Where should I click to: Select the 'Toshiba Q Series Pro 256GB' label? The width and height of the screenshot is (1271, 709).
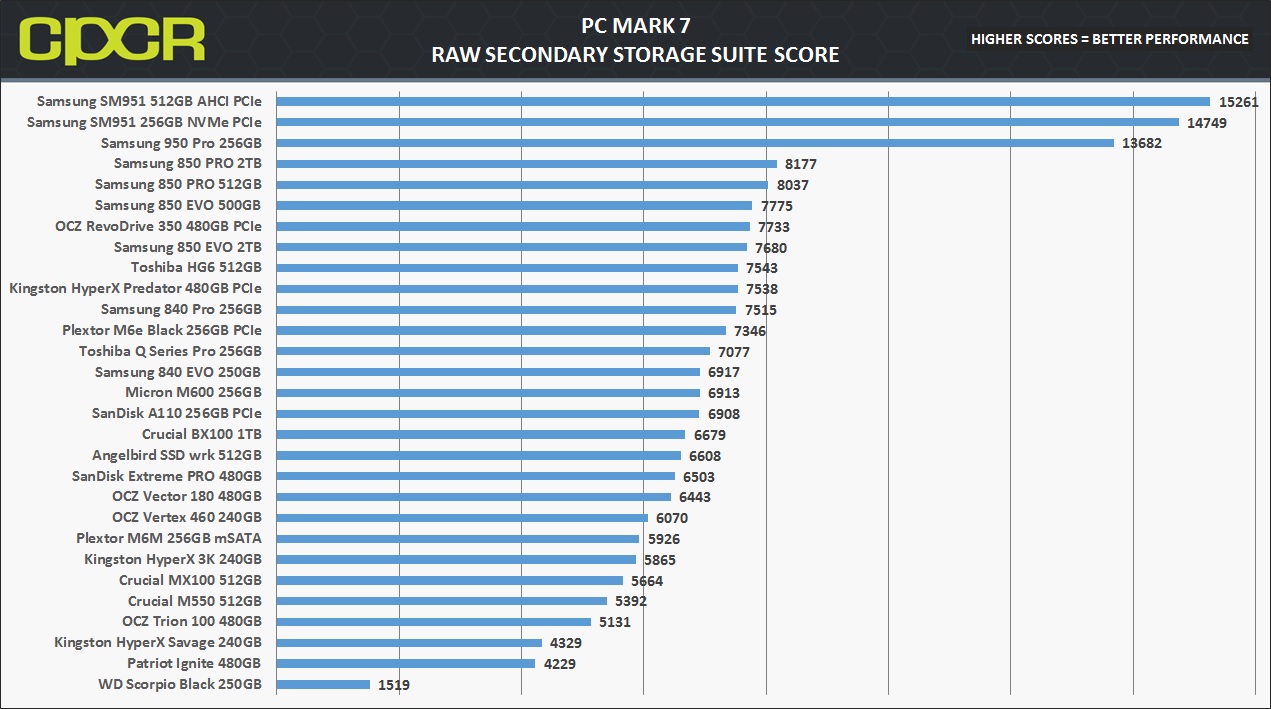pos(170,351)
